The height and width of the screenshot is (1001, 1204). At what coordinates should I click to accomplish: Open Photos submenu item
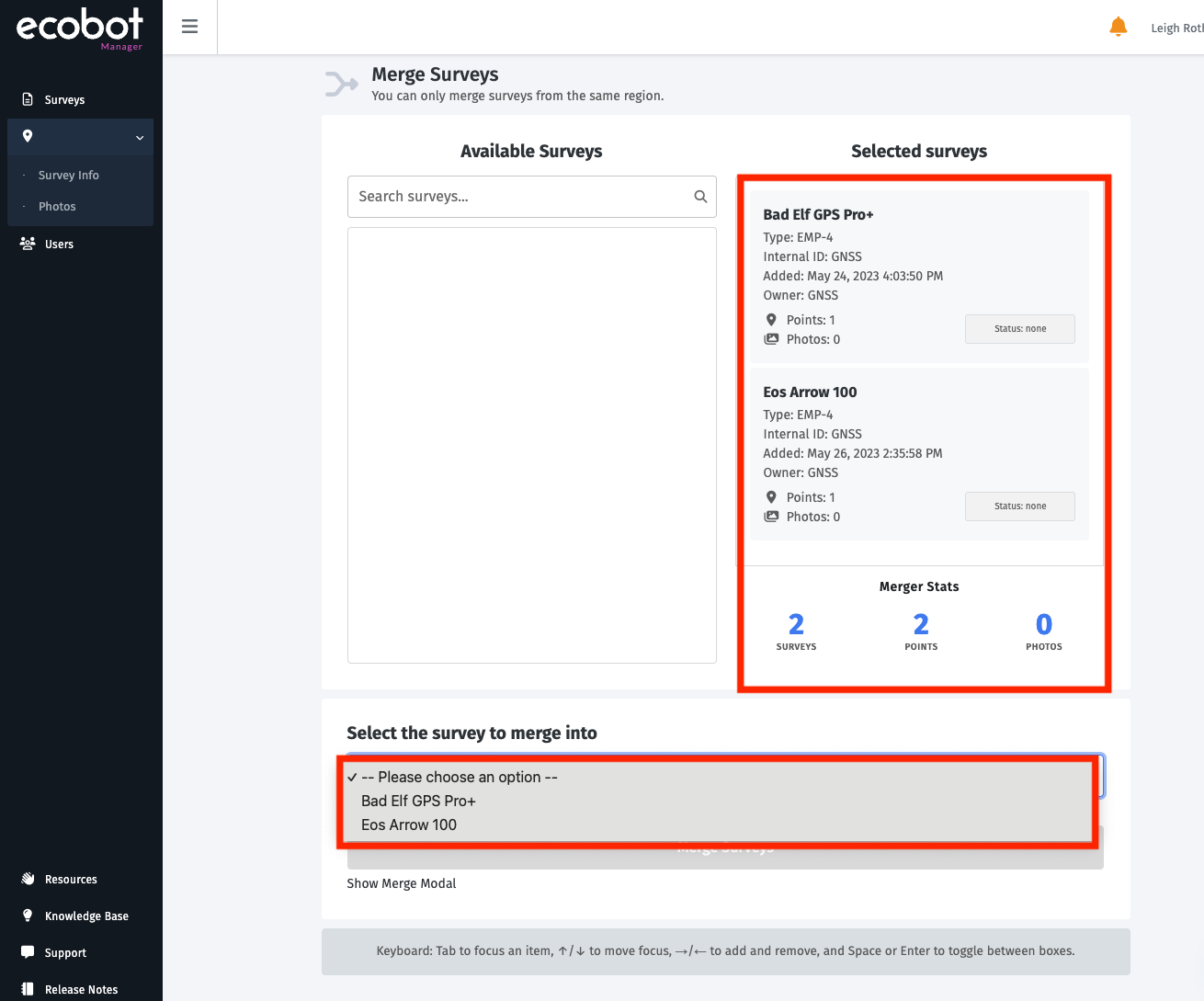tap(57, 207)
